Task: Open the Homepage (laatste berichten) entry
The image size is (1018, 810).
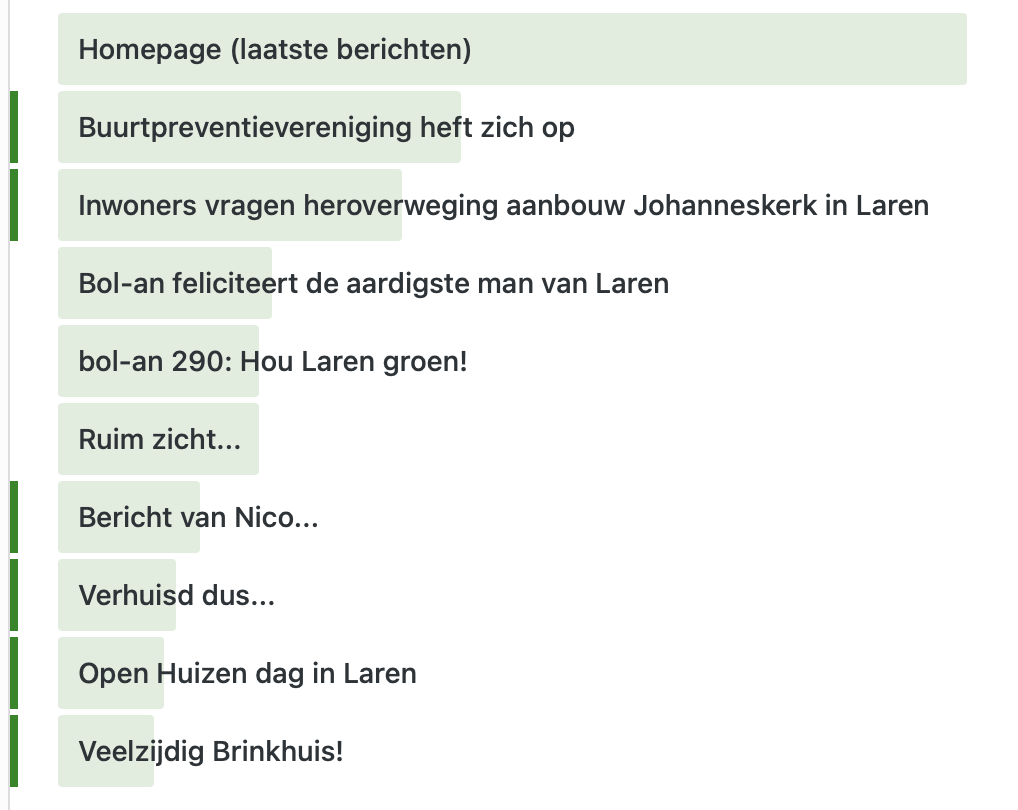Action: tap(275, 49)
